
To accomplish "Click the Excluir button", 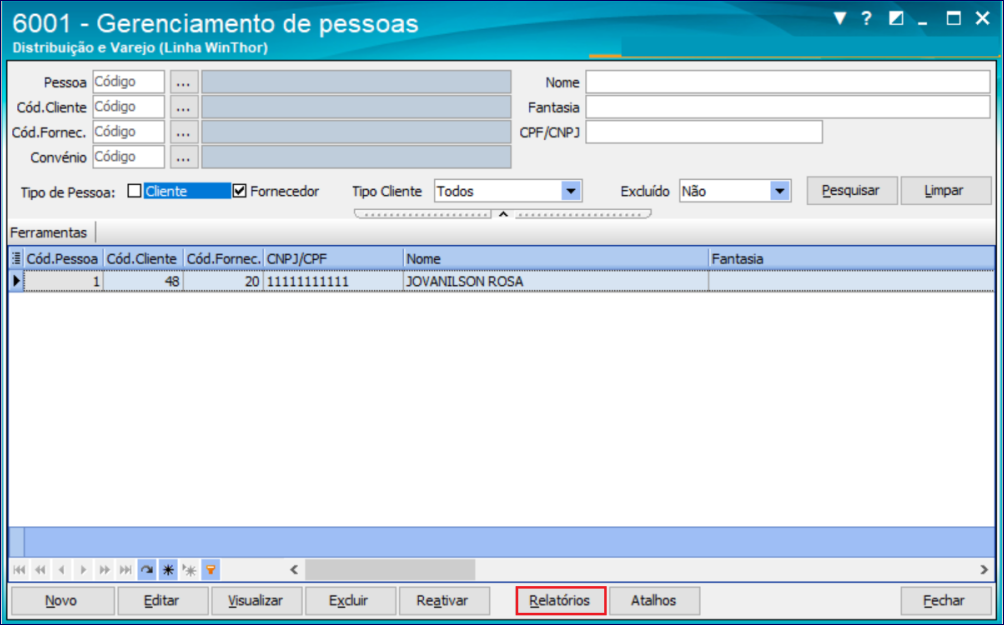I will (x=350, y=601).
